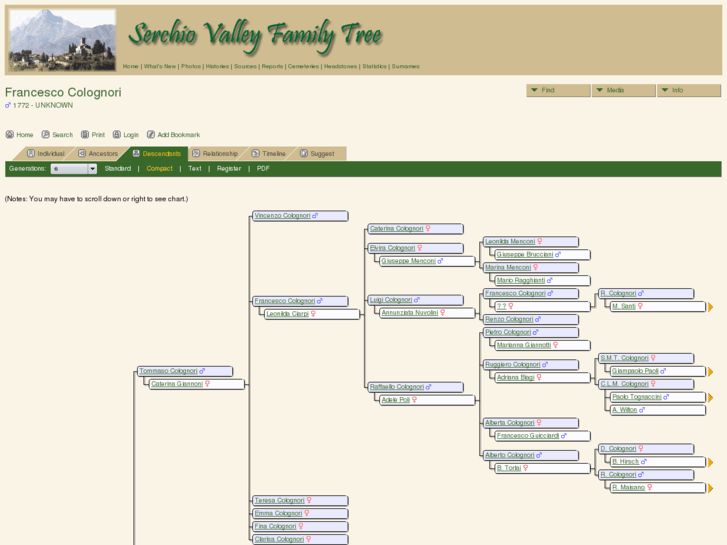
Task: Open Sources in header navigation
Action: pos(245,66)
